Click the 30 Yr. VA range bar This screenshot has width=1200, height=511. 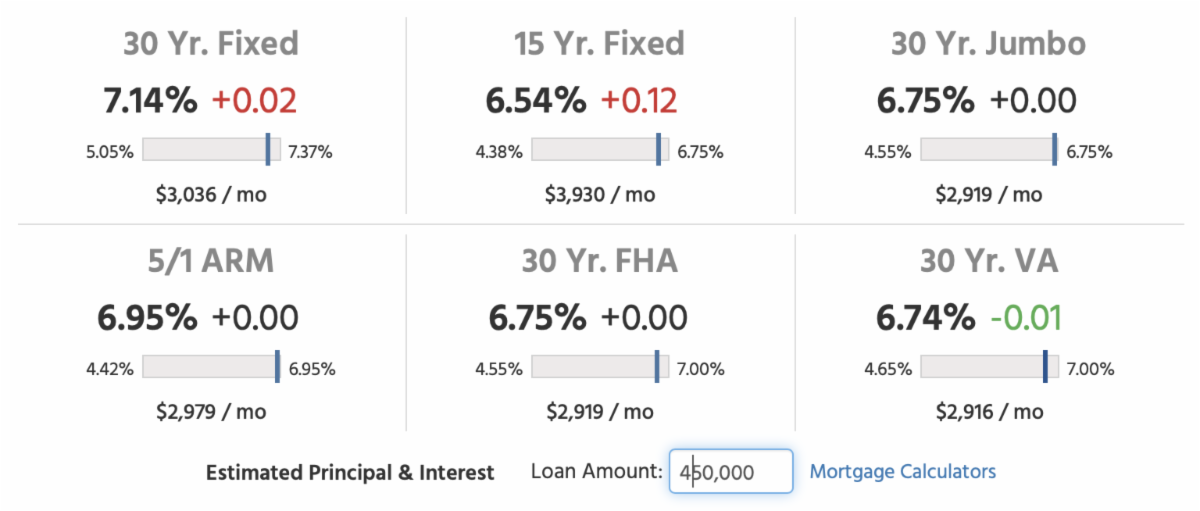point(988,367)
